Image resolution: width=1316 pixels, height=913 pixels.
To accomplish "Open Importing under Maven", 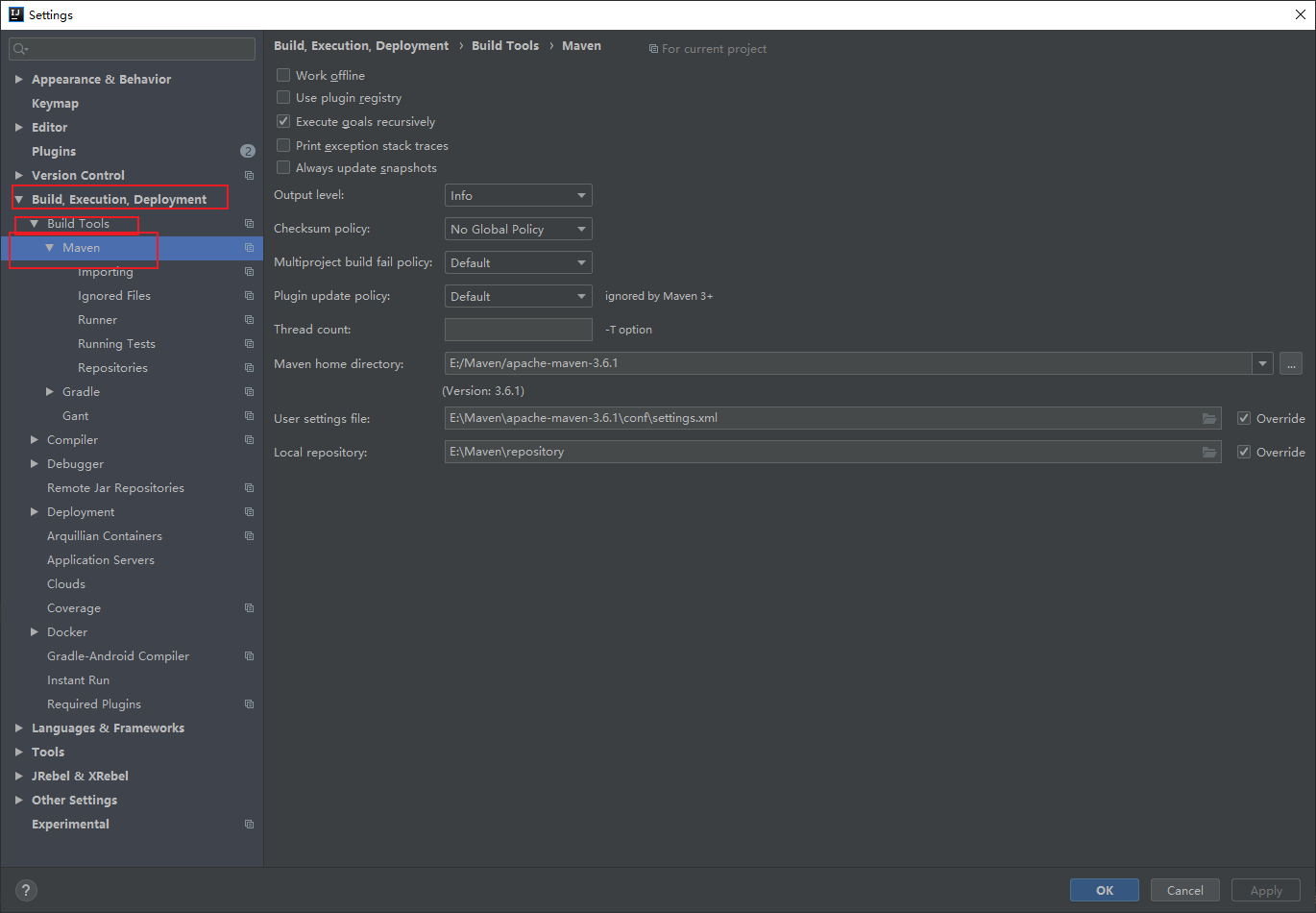I will [106, 272].
